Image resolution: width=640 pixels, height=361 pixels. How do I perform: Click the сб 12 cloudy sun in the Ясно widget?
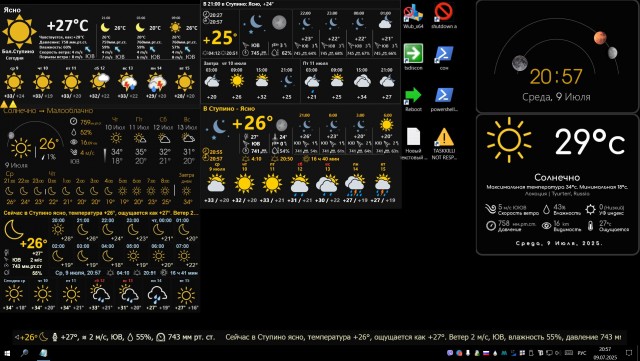coord(99,81)
